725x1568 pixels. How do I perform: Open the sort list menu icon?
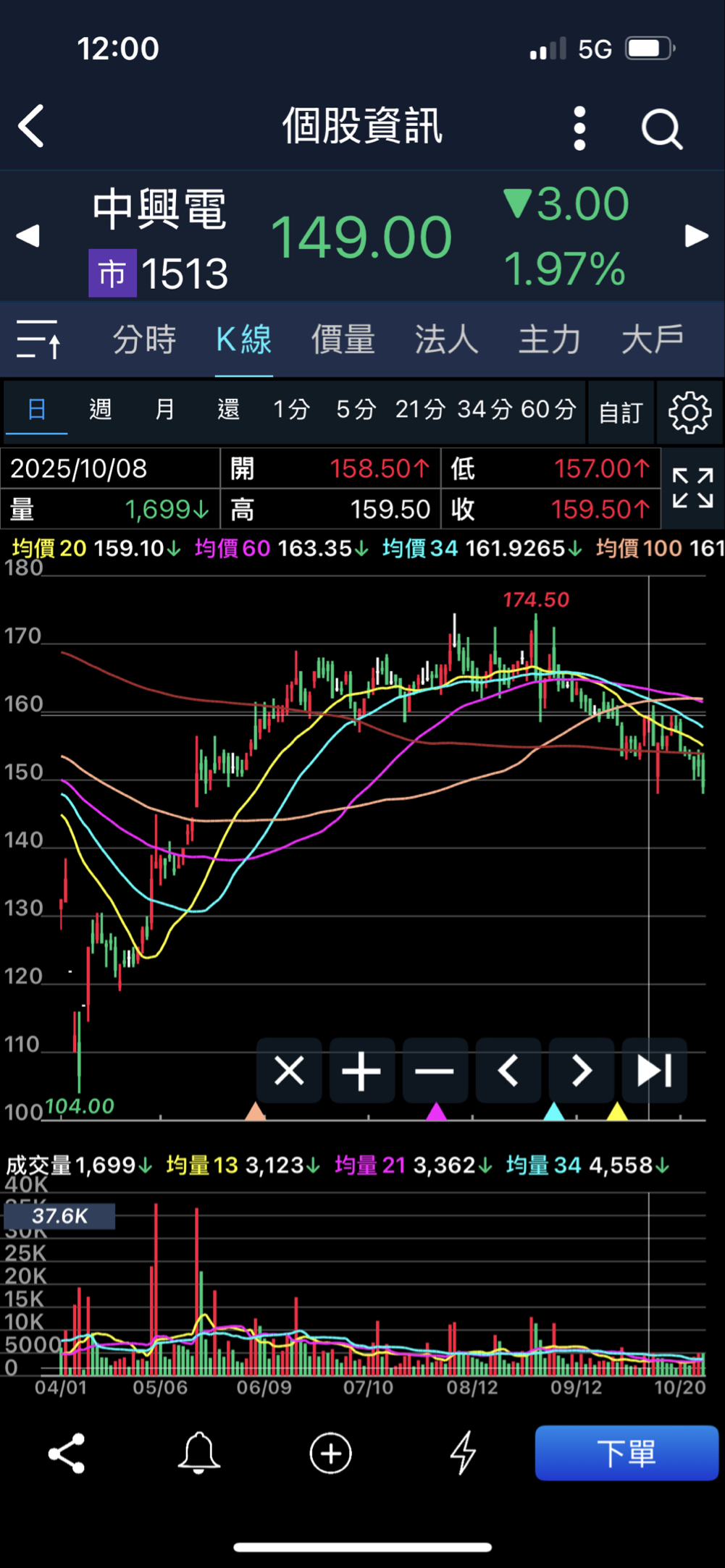click(38, 339)
